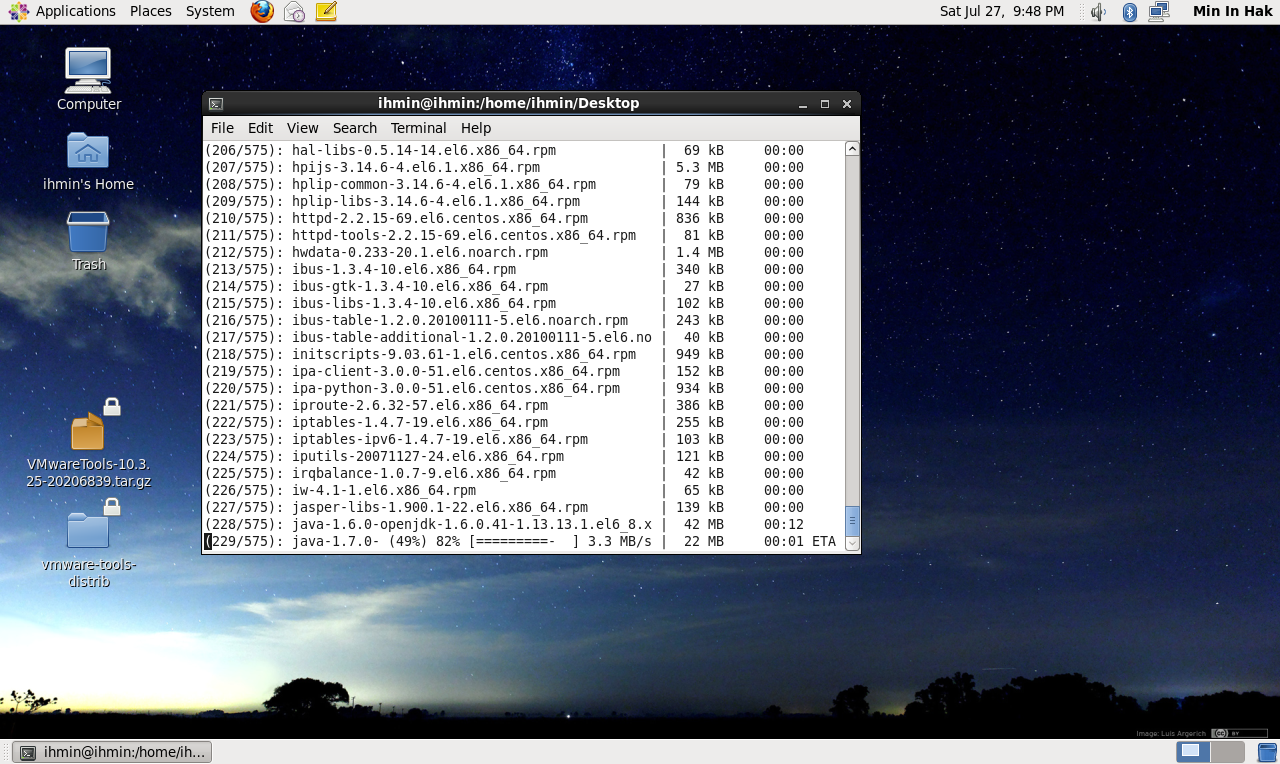
Task: Click the terminal scrollbar thumb
Action: 852,520
